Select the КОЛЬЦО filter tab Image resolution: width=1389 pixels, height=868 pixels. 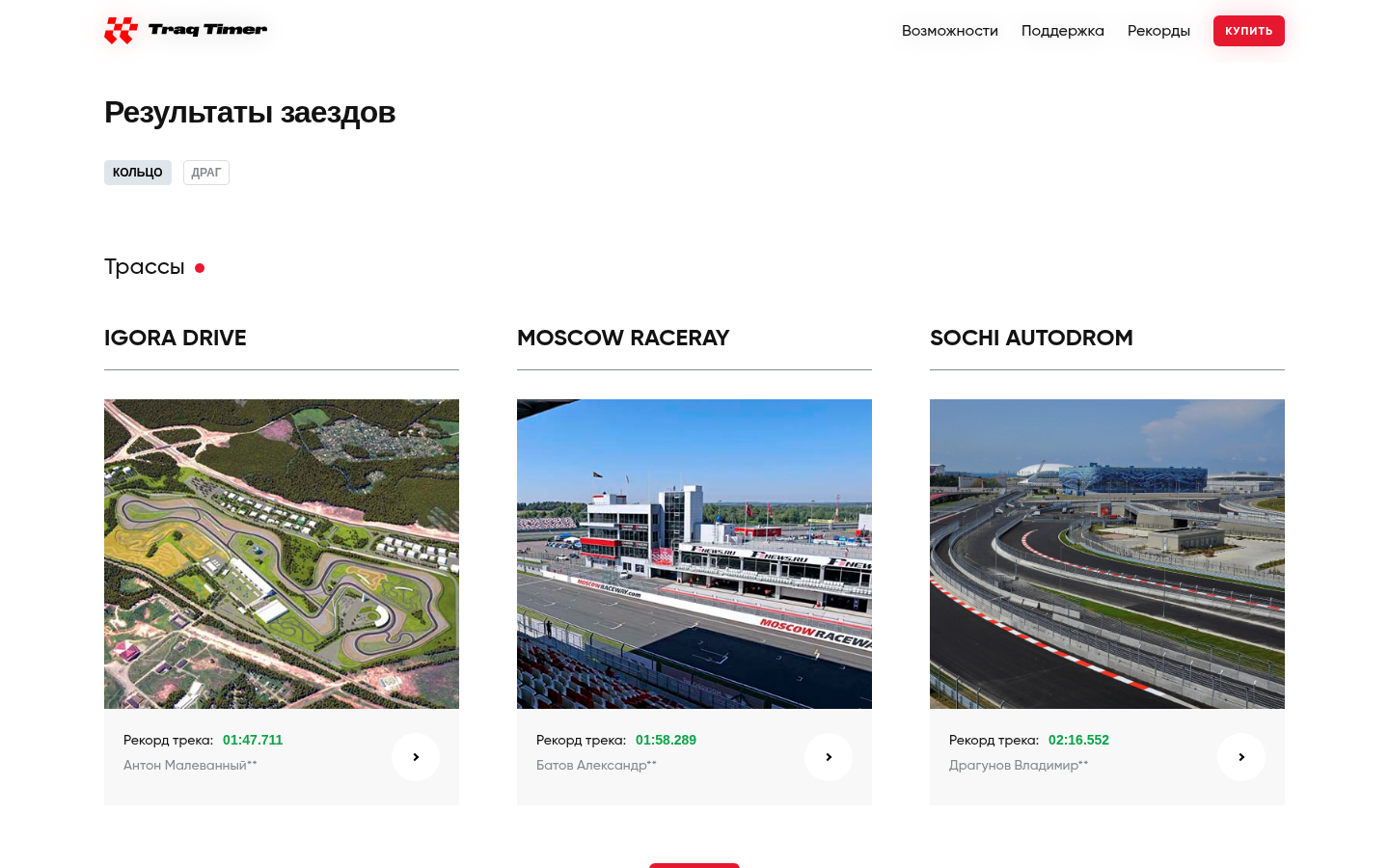pyautogui.click(x=138, y=173)
